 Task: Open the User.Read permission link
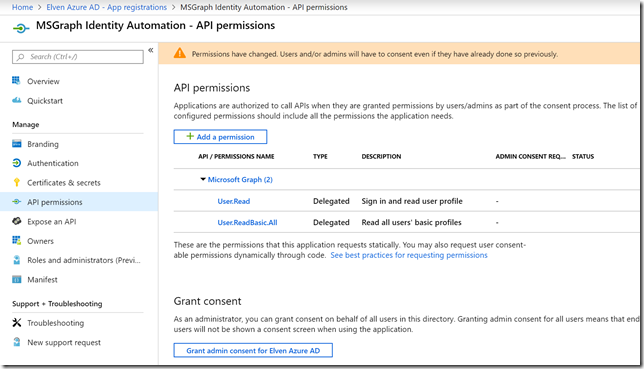tap(234, 201)
